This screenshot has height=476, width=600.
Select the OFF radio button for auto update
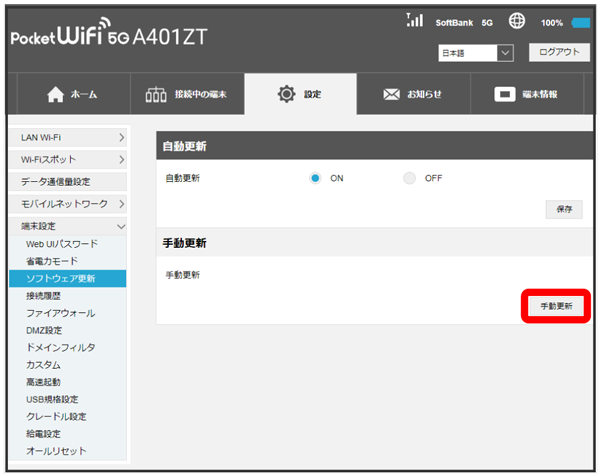click(x=409, y=178)
